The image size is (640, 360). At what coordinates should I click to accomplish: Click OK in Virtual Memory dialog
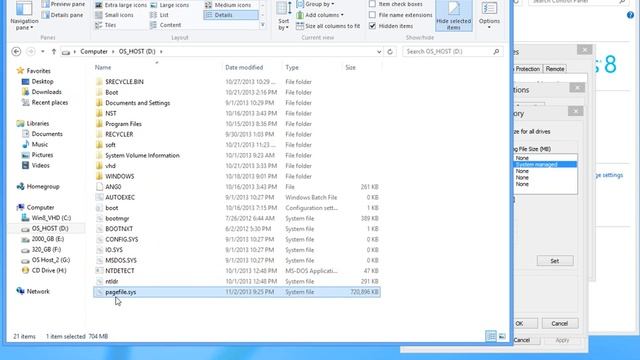point(524,324)
